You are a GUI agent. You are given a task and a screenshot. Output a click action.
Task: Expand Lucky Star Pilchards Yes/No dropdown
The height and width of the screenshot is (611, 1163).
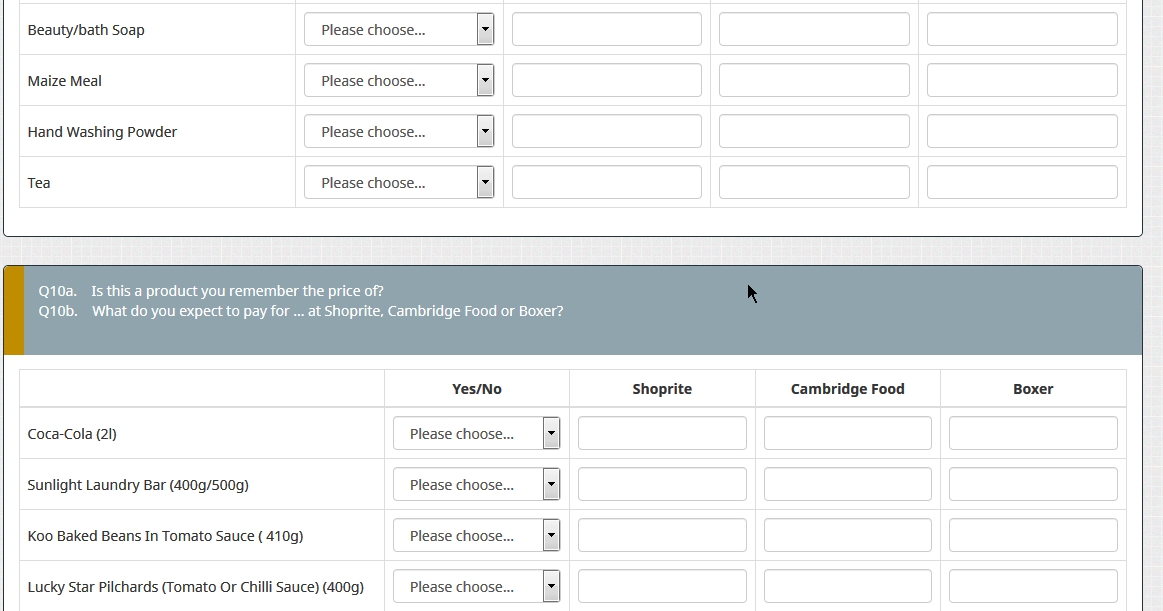click(x=476, y=587)
